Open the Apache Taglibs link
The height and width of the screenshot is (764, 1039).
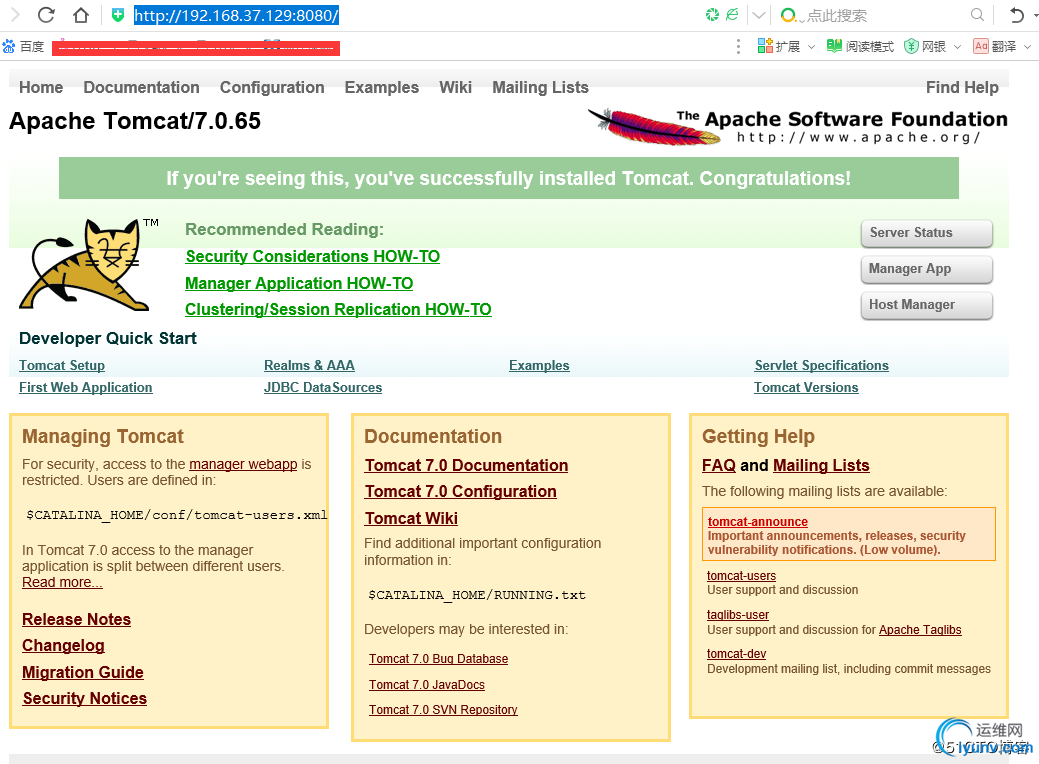[x=920, y=629]
